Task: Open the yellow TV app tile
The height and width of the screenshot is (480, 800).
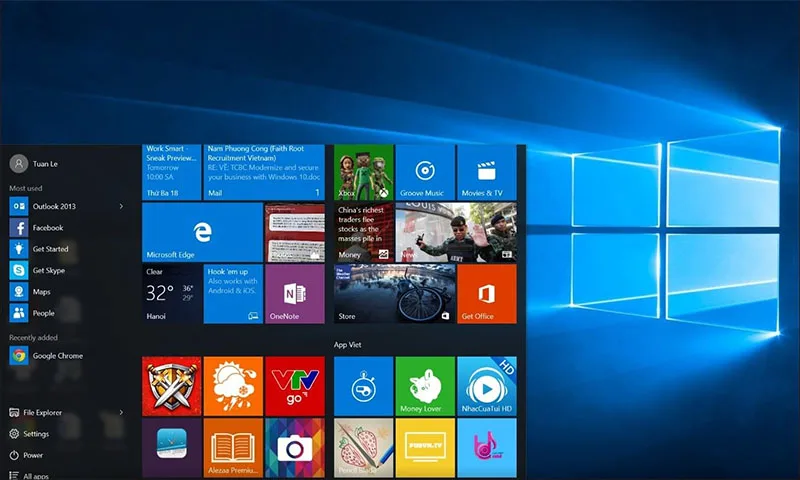Action: tap(426, 448)
